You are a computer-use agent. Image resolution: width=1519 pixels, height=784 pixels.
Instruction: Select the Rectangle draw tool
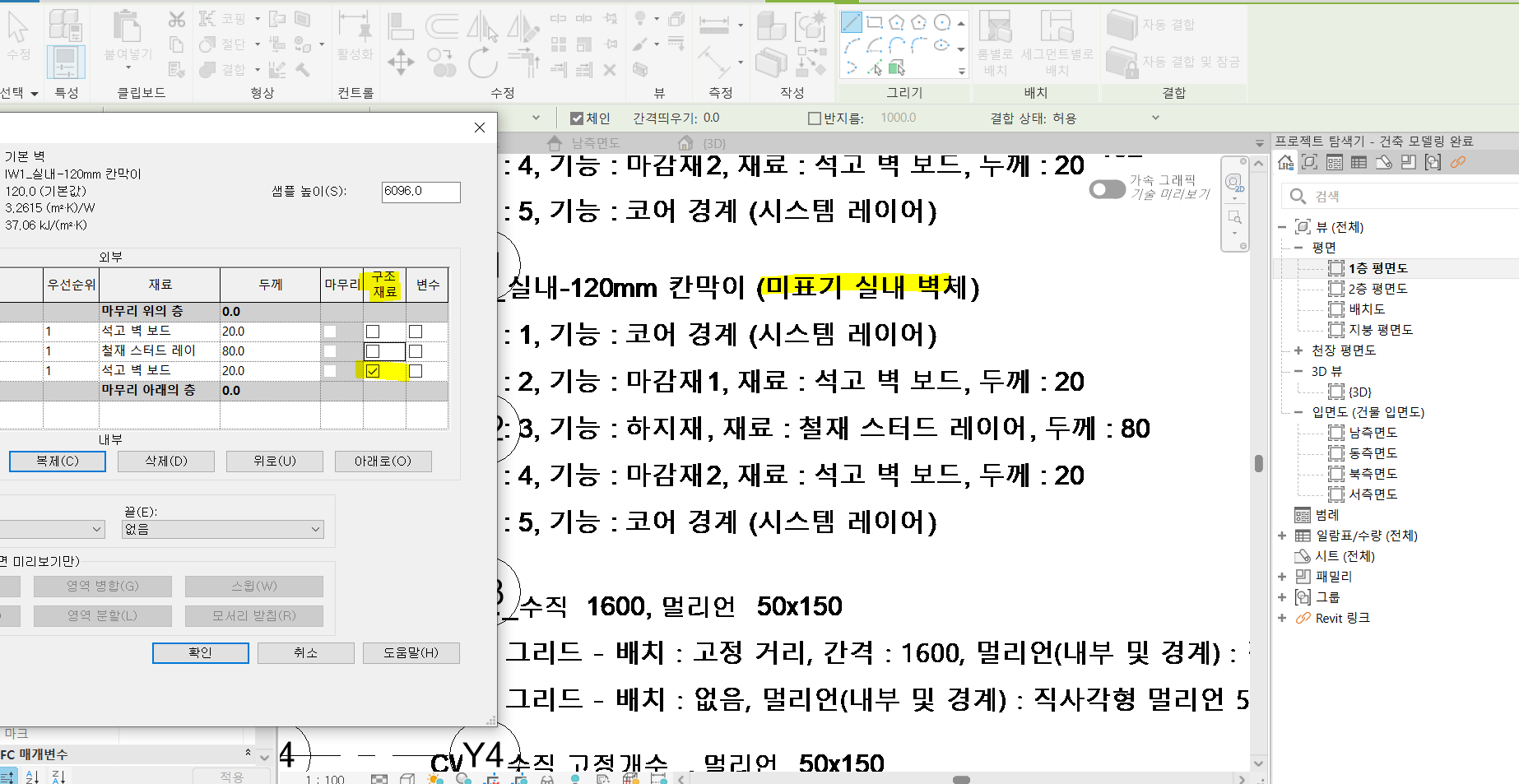point(875,22)
